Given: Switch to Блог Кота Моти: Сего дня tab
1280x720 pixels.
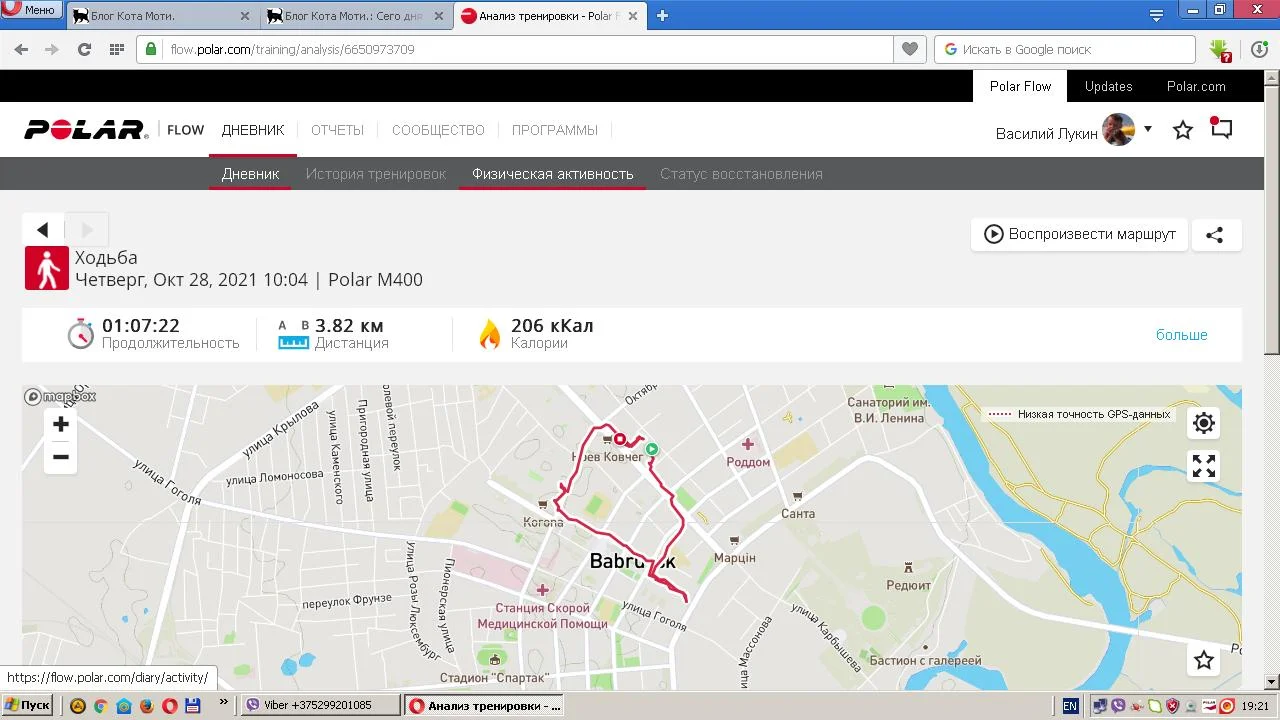Looking at the screenshot, I should (356, 16).
